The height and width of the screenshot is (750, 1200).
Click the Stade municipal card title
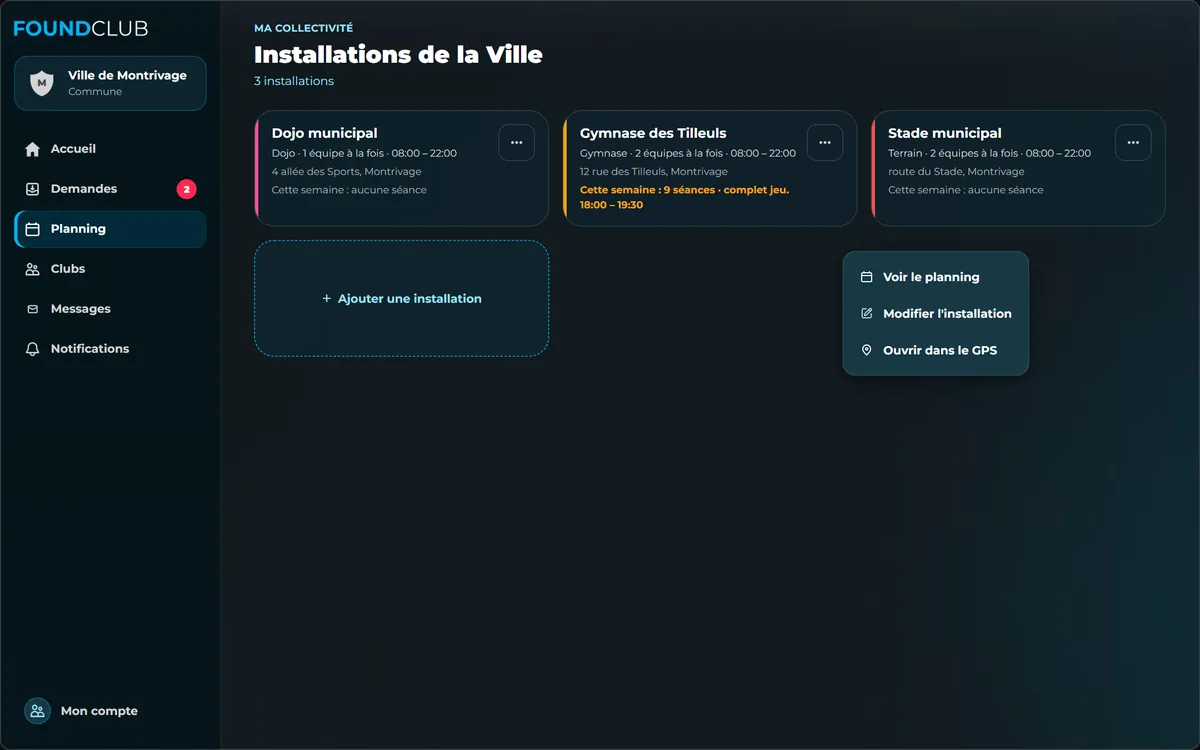coord(945,133)
